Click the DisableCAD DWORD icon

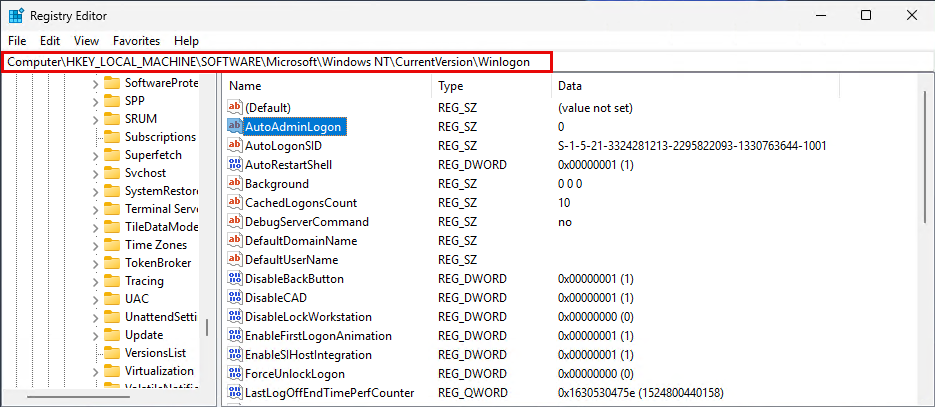(x=235, y=298)
